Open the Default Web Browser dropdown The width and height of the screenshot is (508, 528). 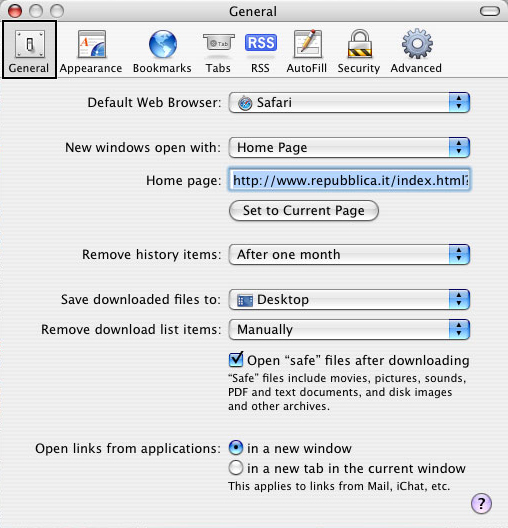[349, 102]
